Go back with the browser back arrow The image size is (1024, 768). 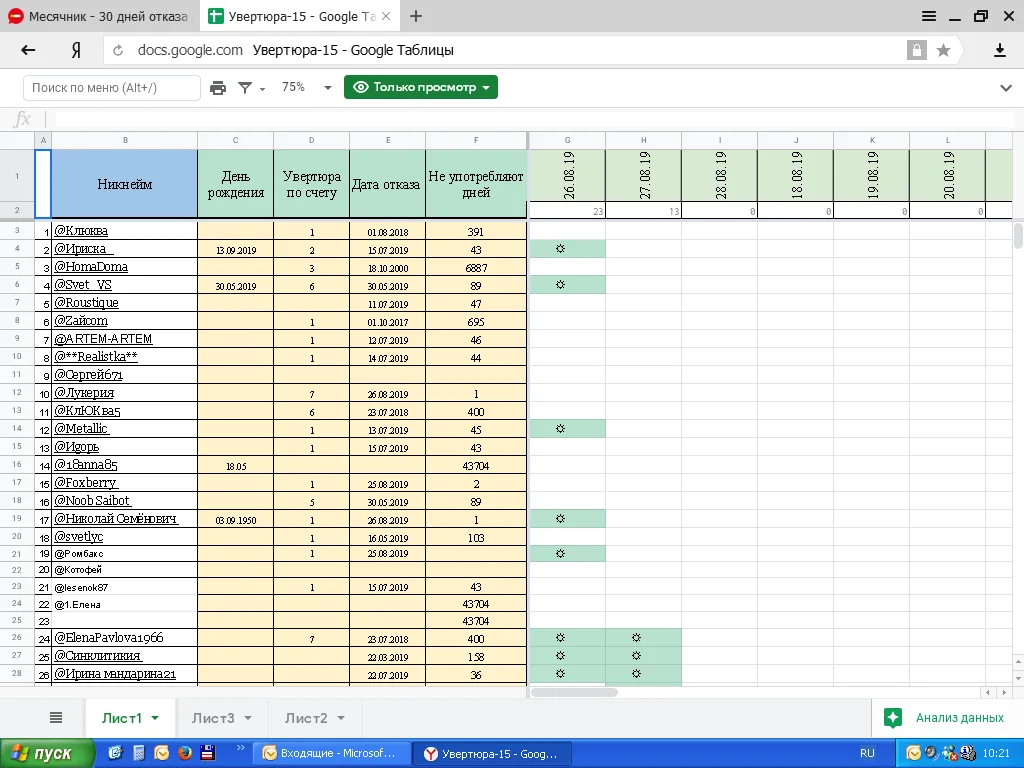click(x=28, y=50)
